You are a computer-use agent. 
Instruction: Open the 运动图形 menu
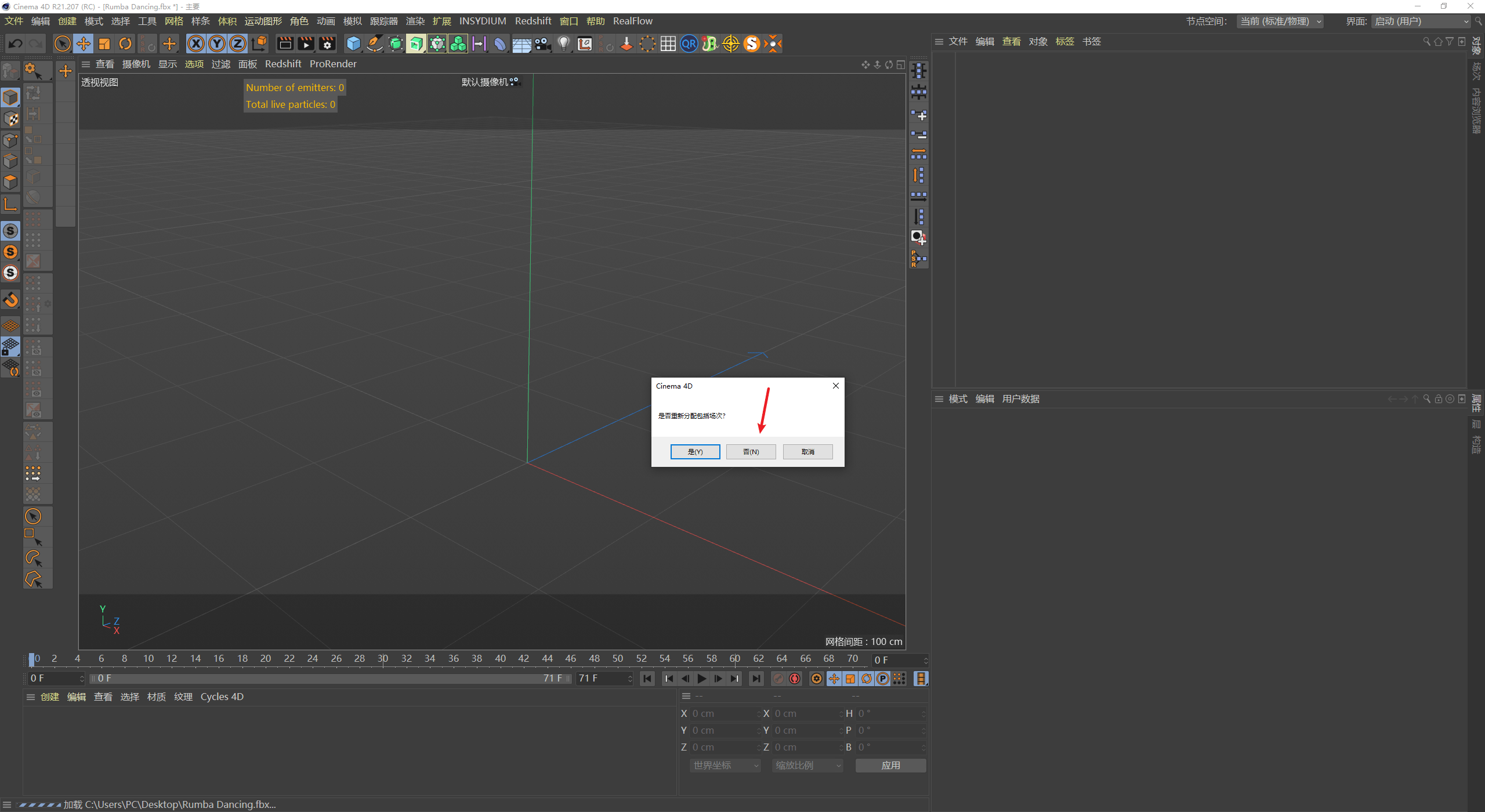[x=263, y=21]
